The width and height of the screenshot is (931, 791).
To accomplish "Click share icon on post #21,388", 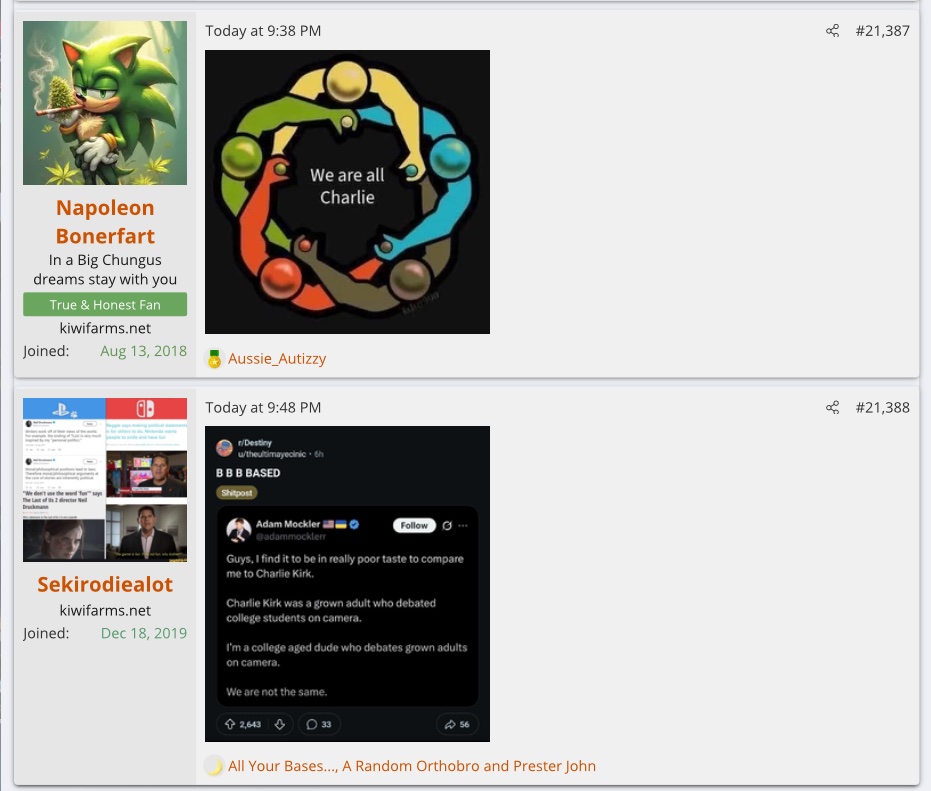I will pos(832,408).
